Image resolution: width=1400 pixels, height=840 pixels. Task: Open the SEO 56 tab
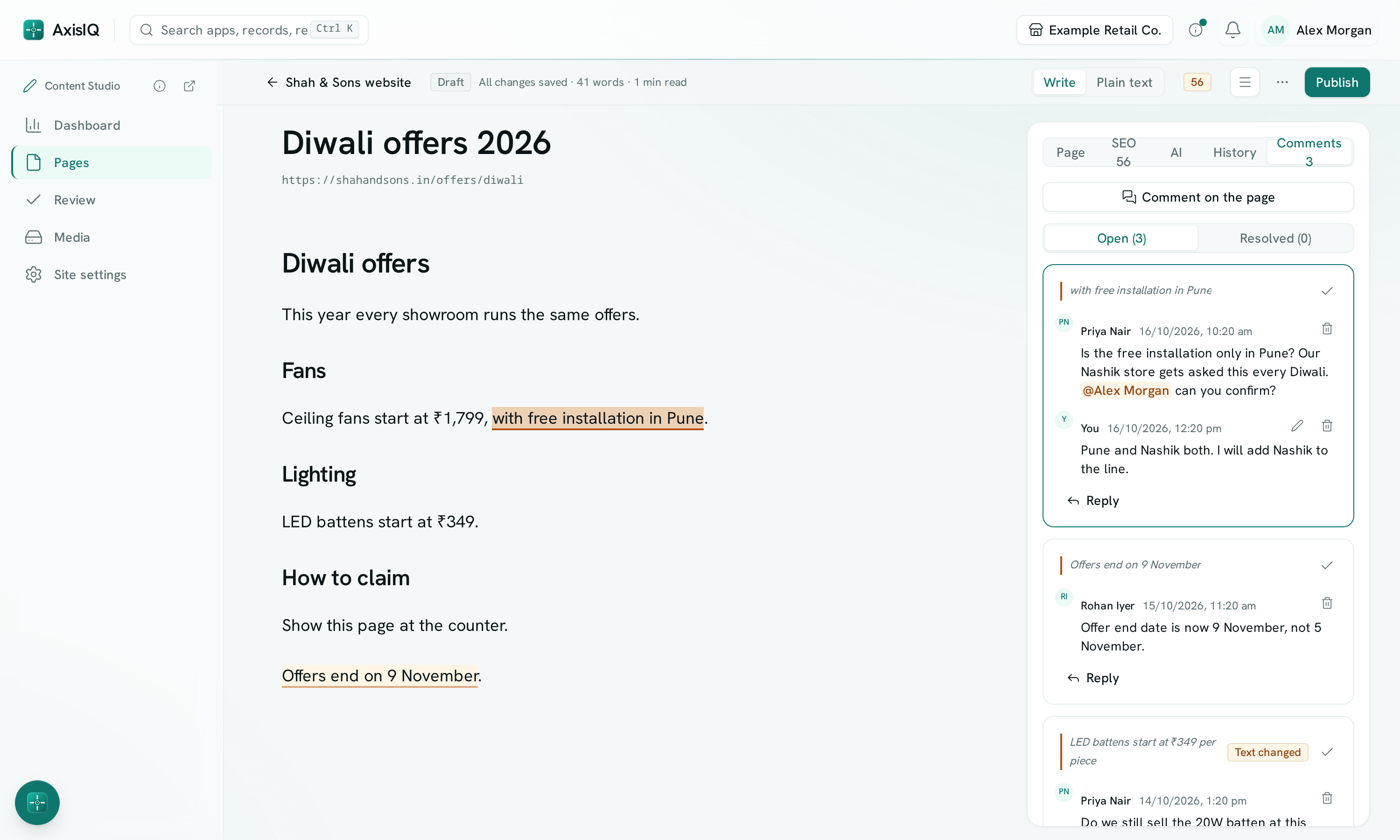[x=1123, y=152]
